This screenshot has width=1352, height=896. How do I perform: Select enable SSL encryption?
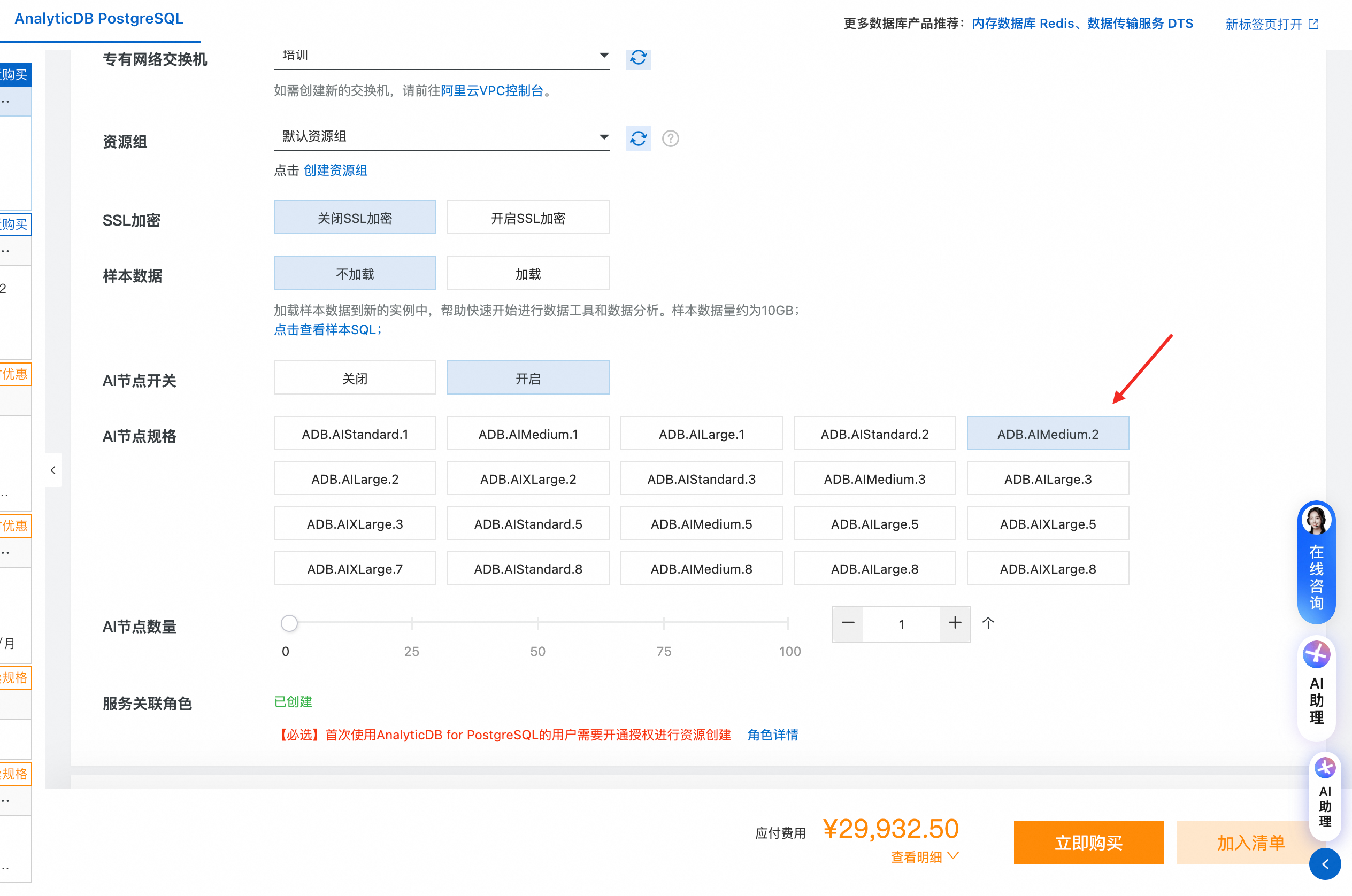[528, 217]
